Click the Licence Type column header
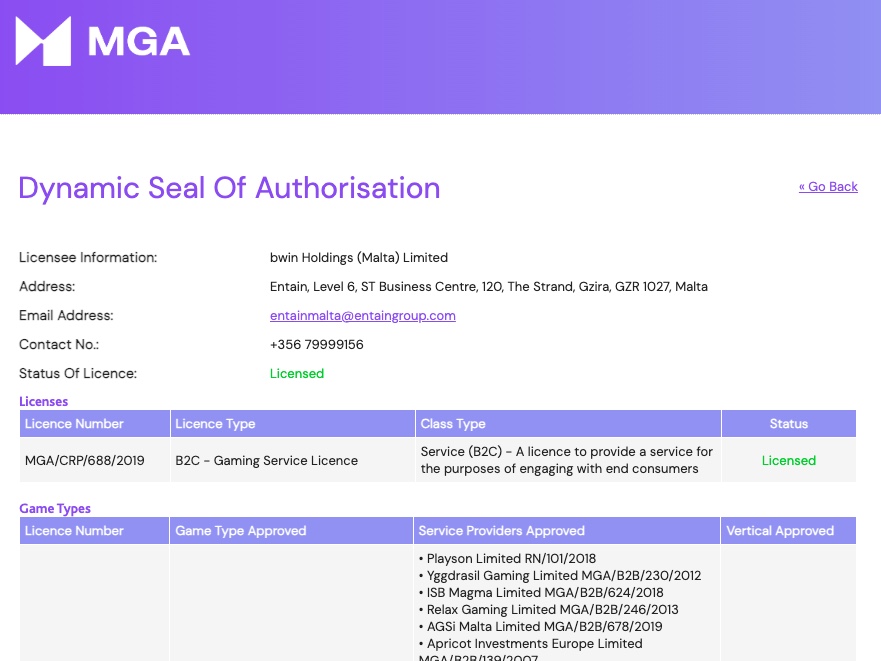 coord(215,423)
